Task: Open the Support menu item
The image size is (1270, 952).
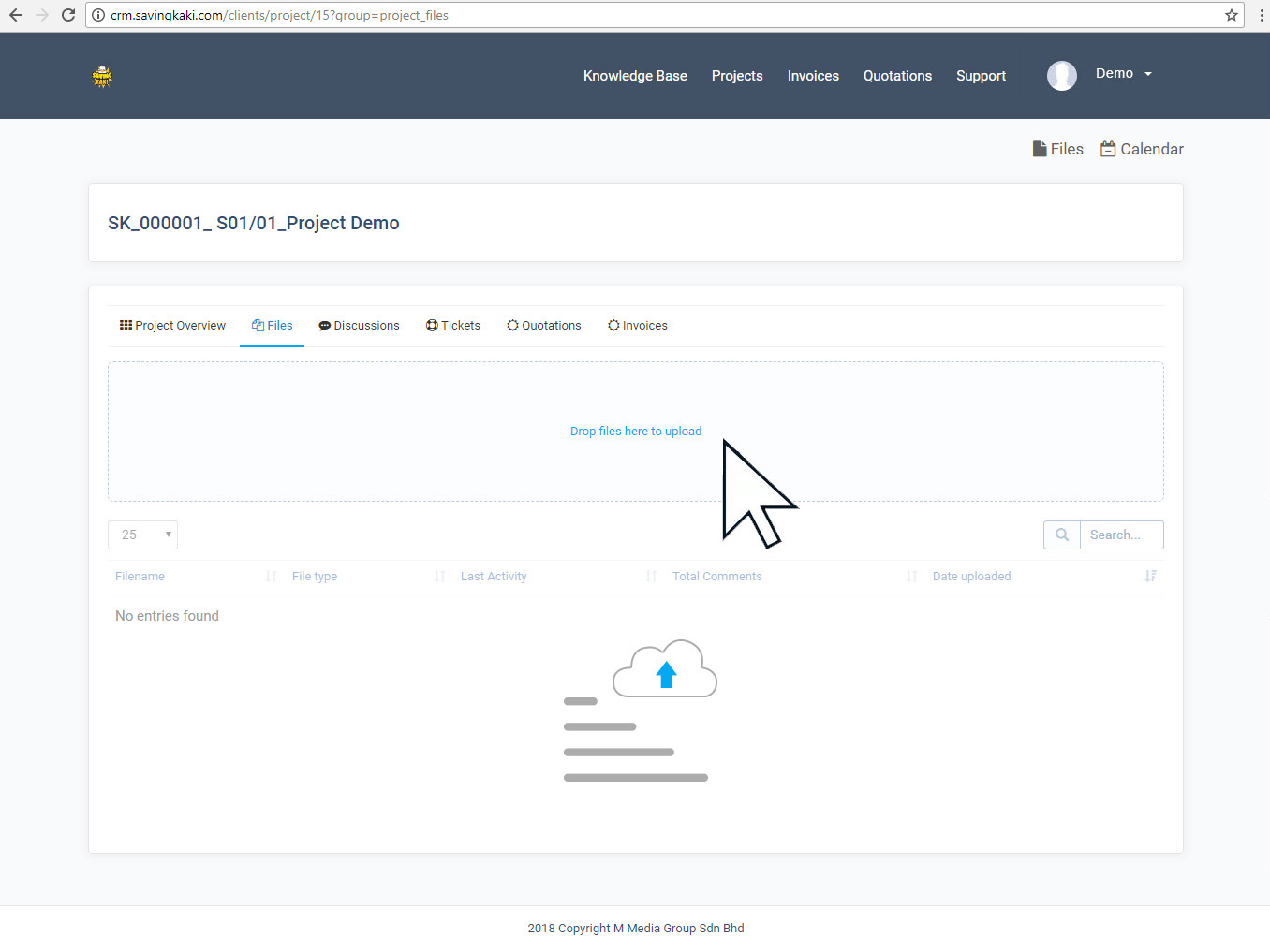Action: point(981,76)
